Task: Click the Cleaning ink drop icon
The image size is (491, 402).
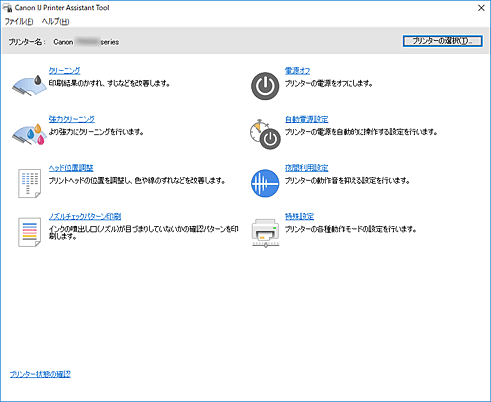Action: coord(29,85)
